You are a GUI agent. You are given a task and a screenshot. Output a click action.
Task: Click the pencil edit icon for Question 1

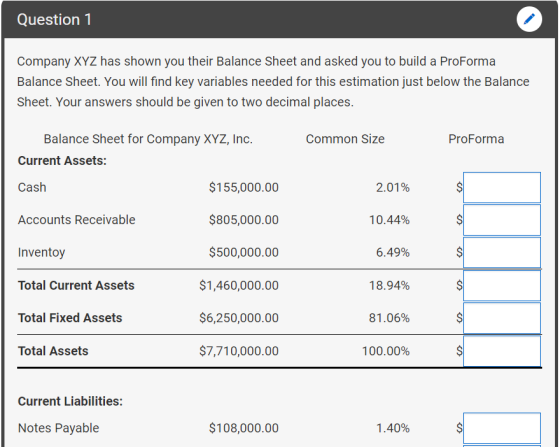(529, 19)
